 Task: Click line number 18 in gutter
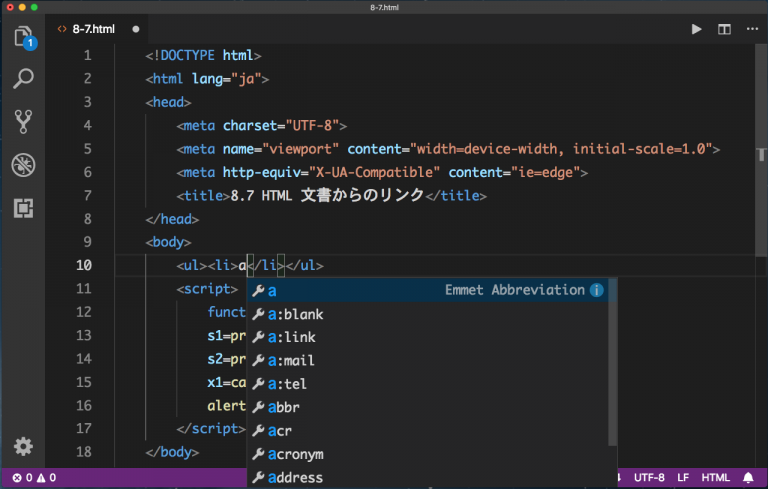tap(84, 451)
